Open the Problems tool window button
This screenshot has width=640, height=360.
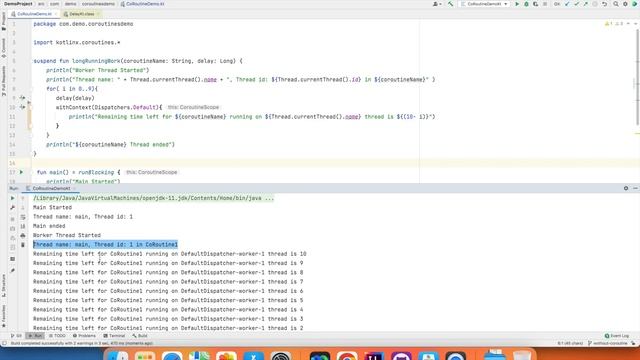84,336
